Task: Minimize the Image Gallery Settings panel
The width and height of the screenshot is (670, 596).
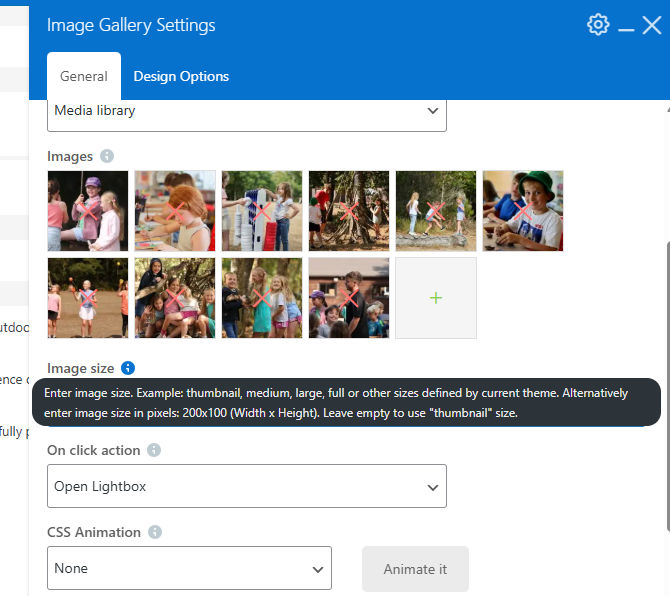Action: point(626,27)
